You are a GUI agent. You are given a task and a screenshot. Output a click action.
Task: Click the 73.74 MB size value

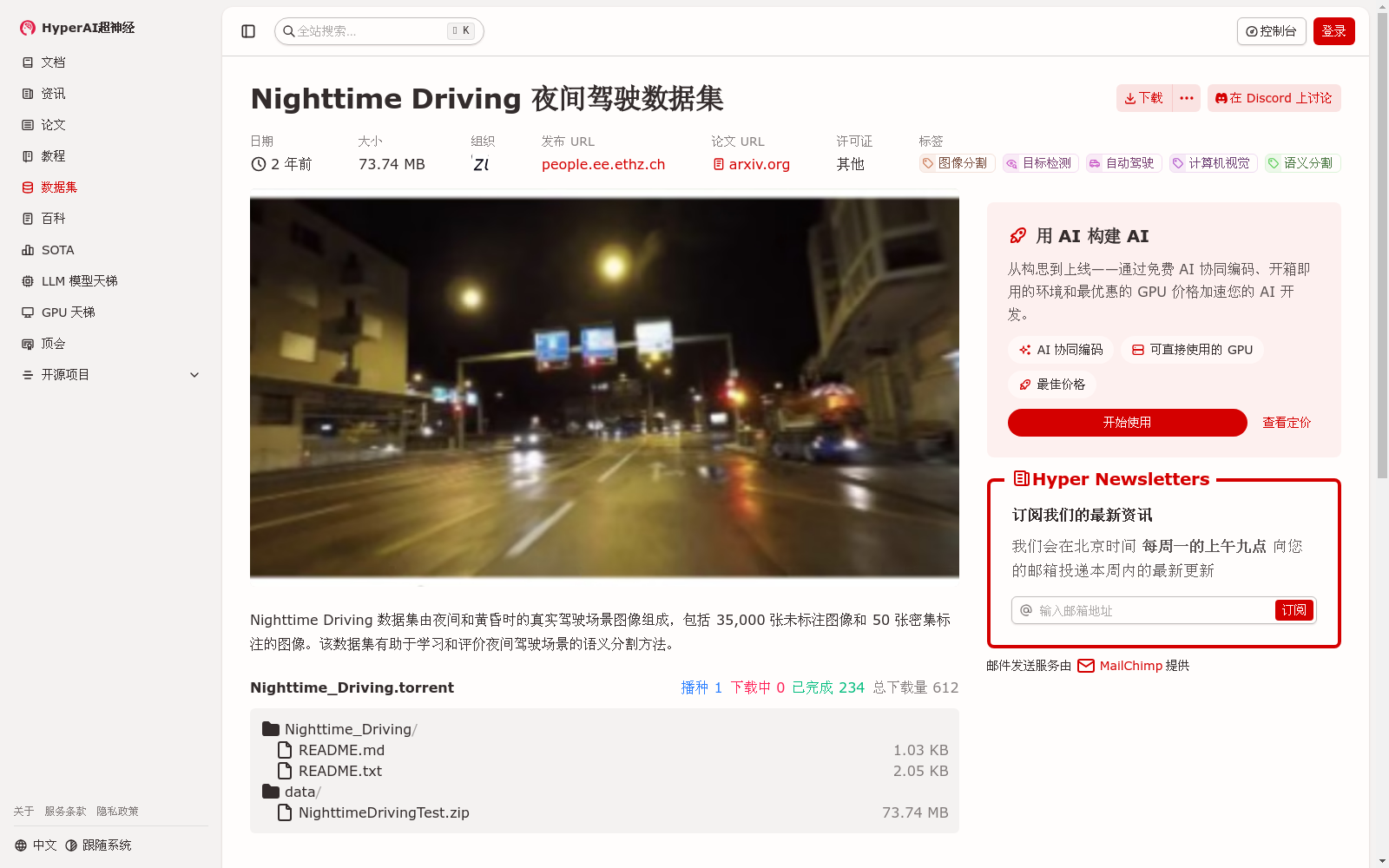(392, 164)
